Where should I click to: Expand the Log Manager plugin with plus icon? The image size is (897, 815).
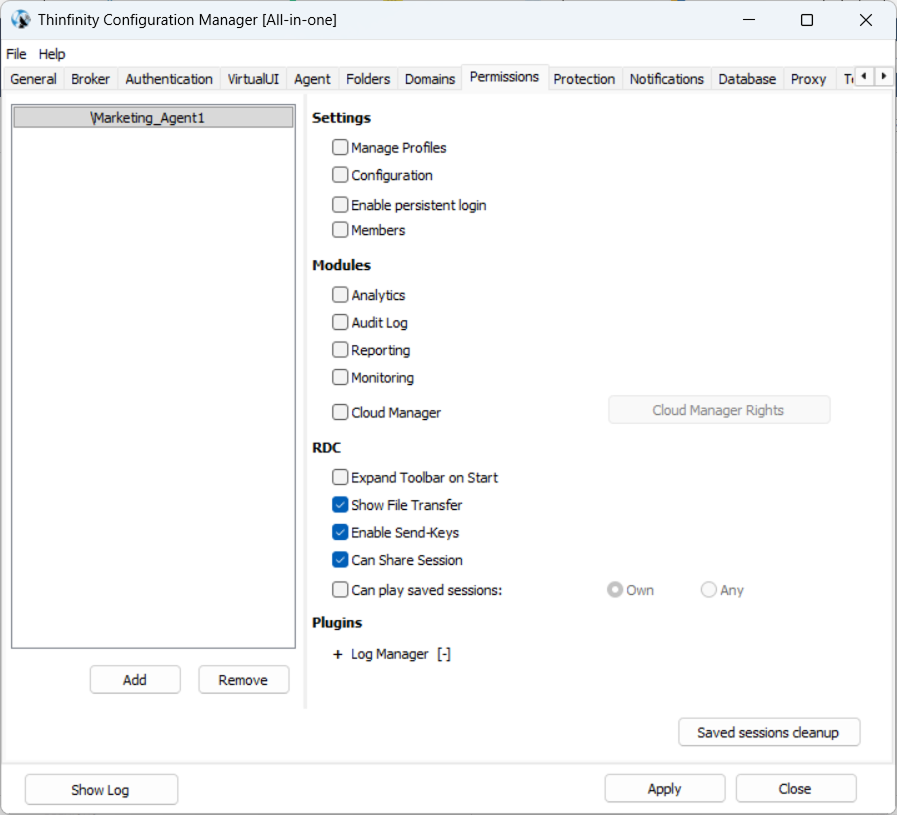(338, 654)
